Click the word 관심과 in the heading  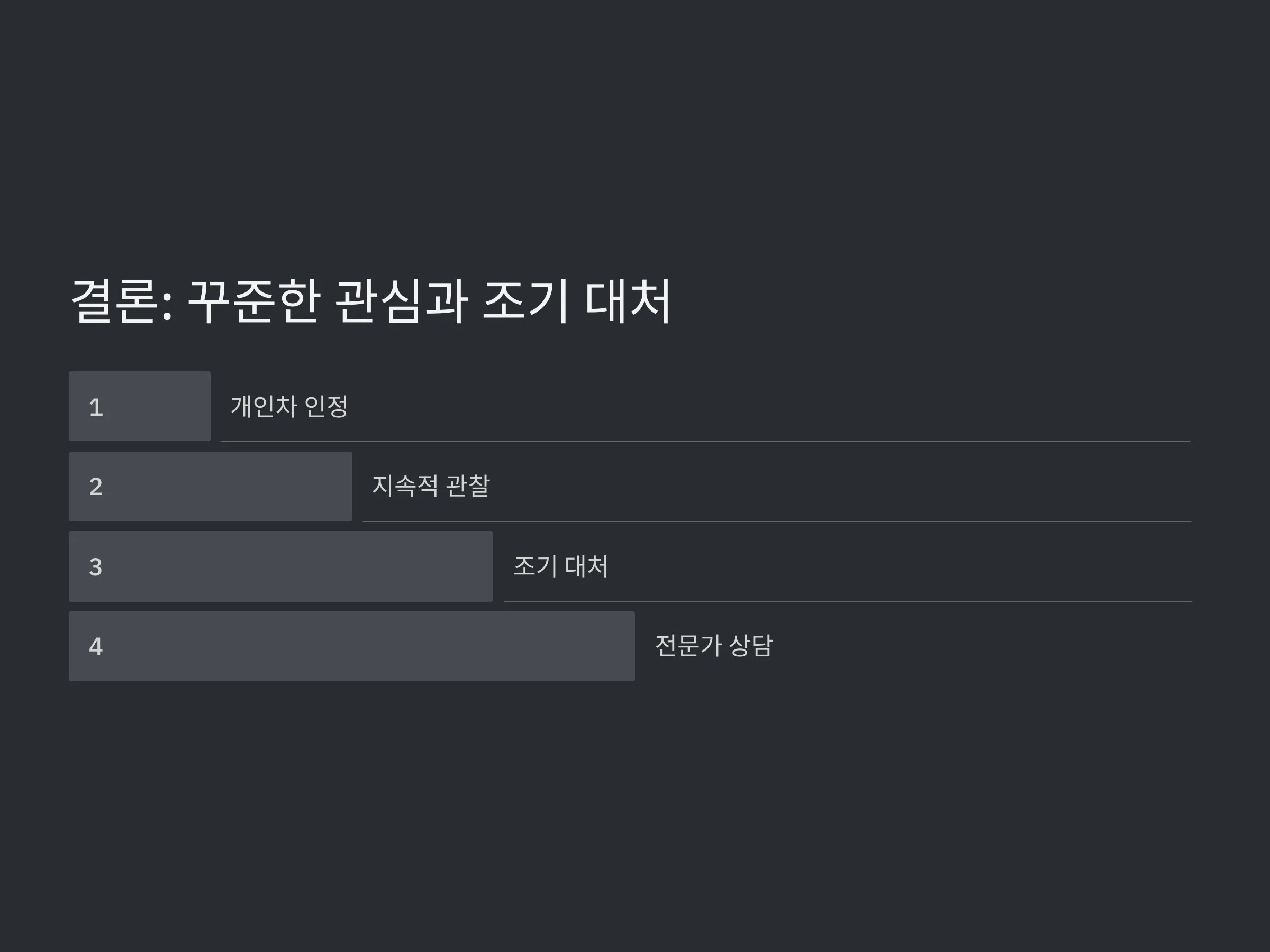(401, 301)
